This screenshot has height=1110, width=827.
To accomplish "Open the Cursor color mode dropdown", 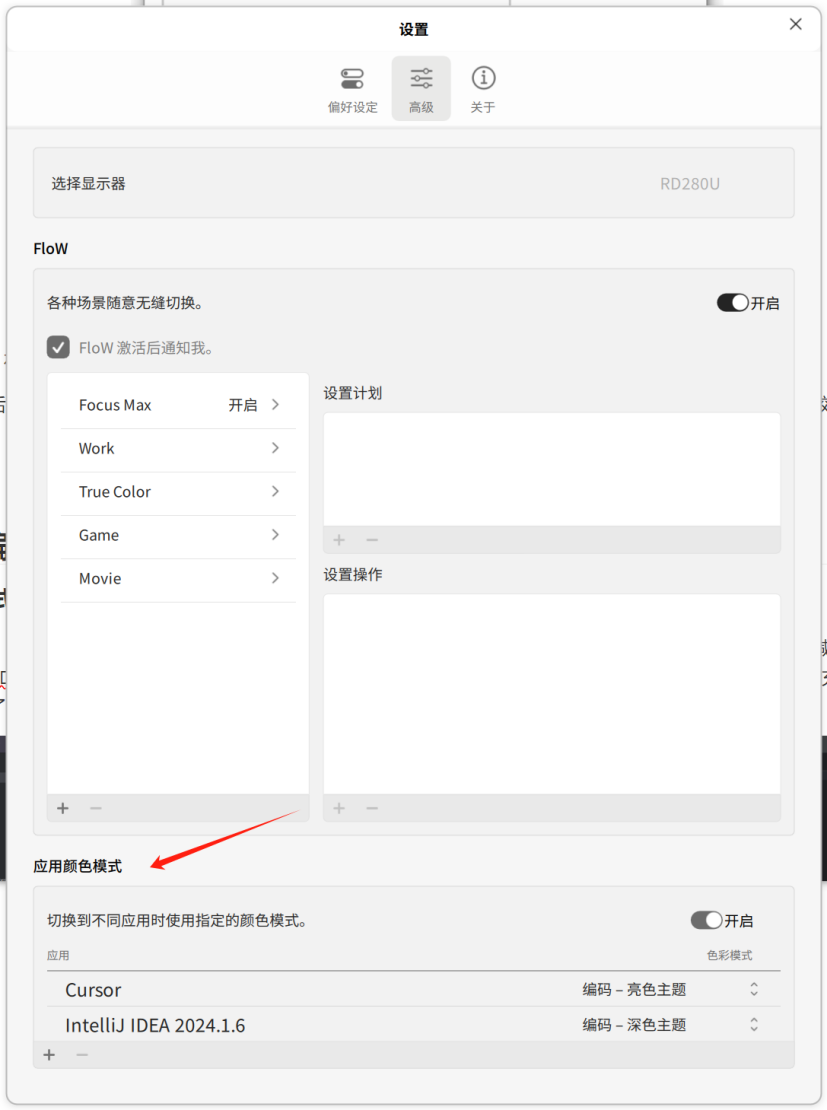I will [754, 989].
